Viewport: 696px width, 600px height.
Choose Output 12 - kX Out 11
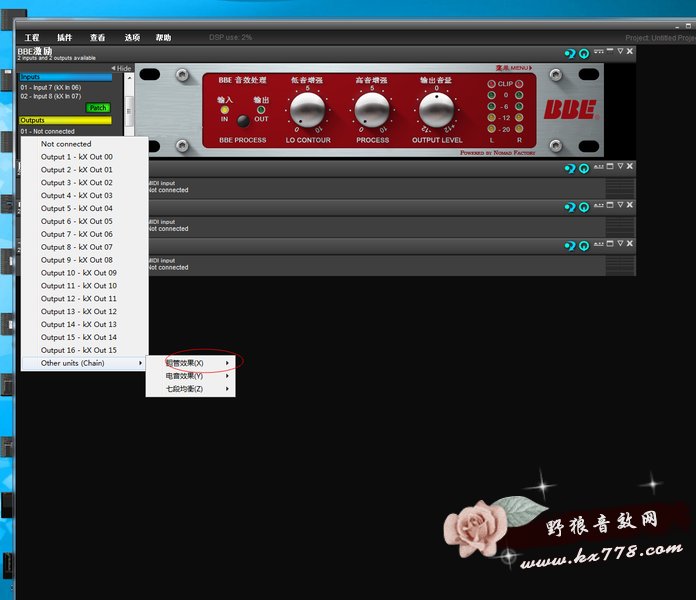coord(85,298)
